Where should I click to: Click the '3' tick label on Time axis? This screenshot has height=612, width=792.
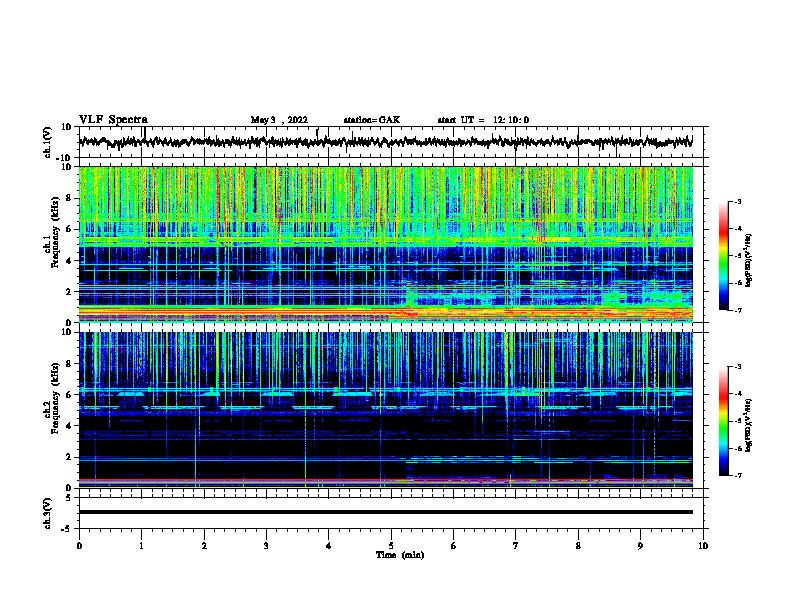pos(266,546)
